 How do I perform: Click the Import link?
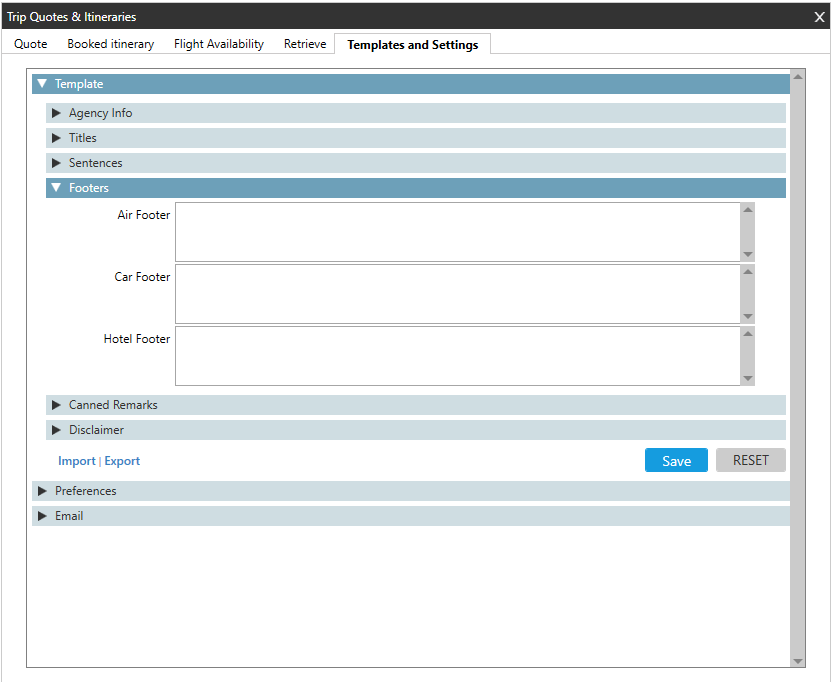tap(77, 461)
